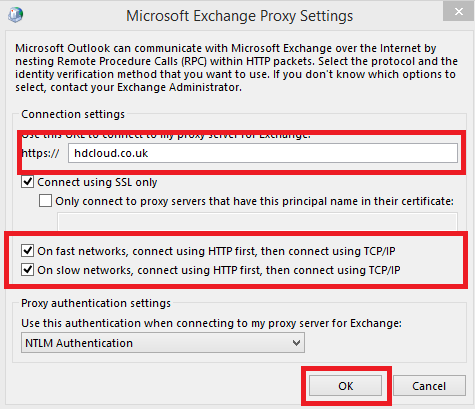Click the Only connect to proxy servers label

[255, 201]
